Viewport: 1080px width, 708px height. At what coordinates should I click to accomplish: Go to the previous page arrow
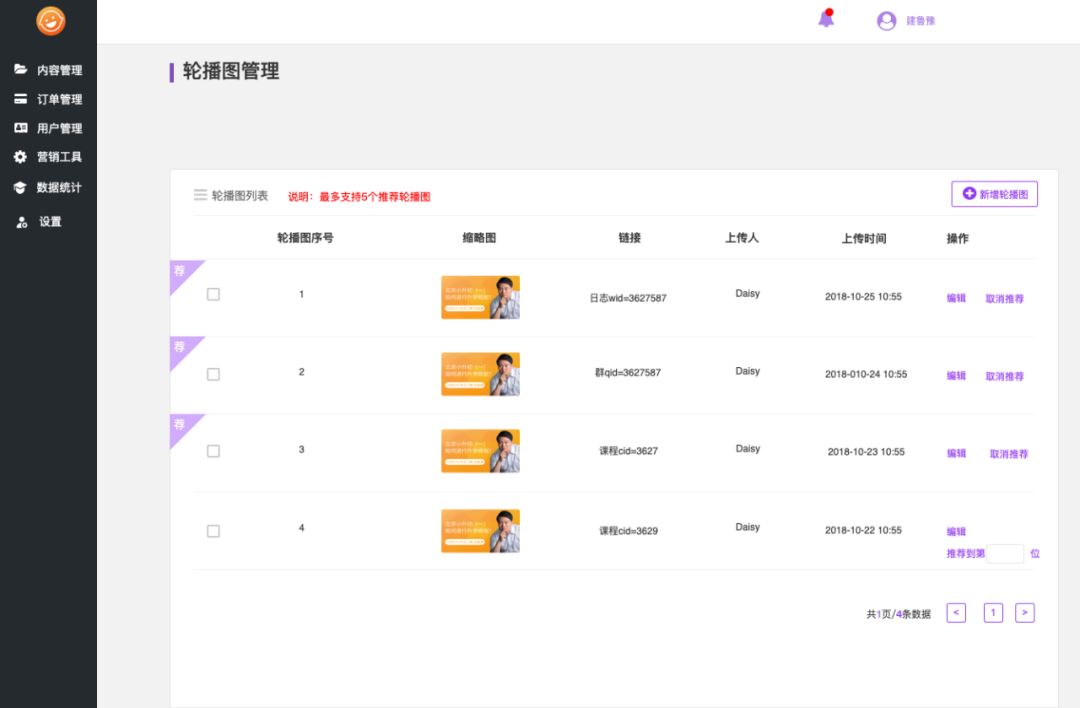[956, 613]
